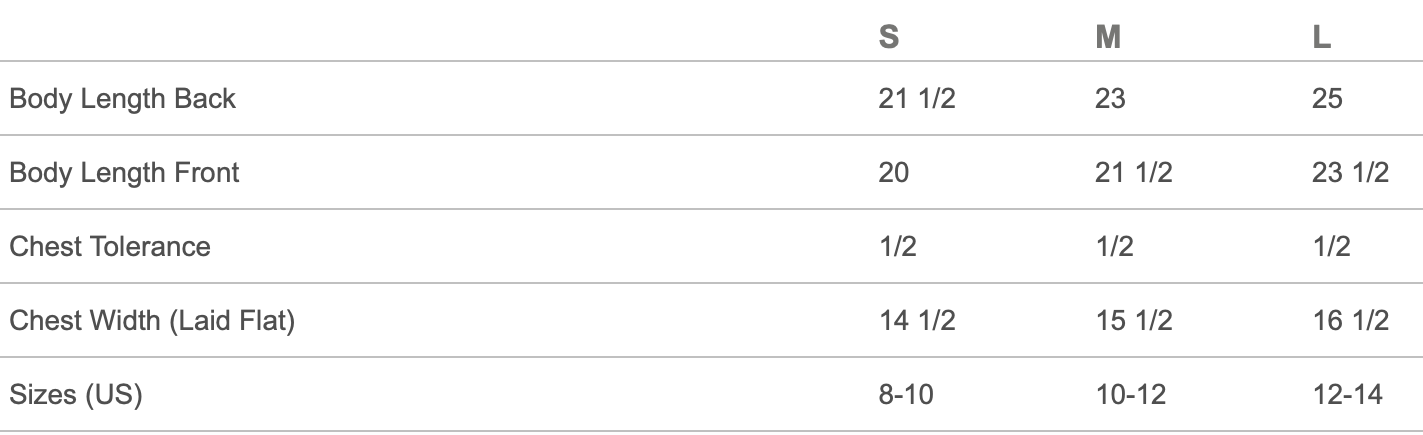Select the Sizes (US) row label
The height and width of the screenshot is (435, 1423).
click(76, 395)
